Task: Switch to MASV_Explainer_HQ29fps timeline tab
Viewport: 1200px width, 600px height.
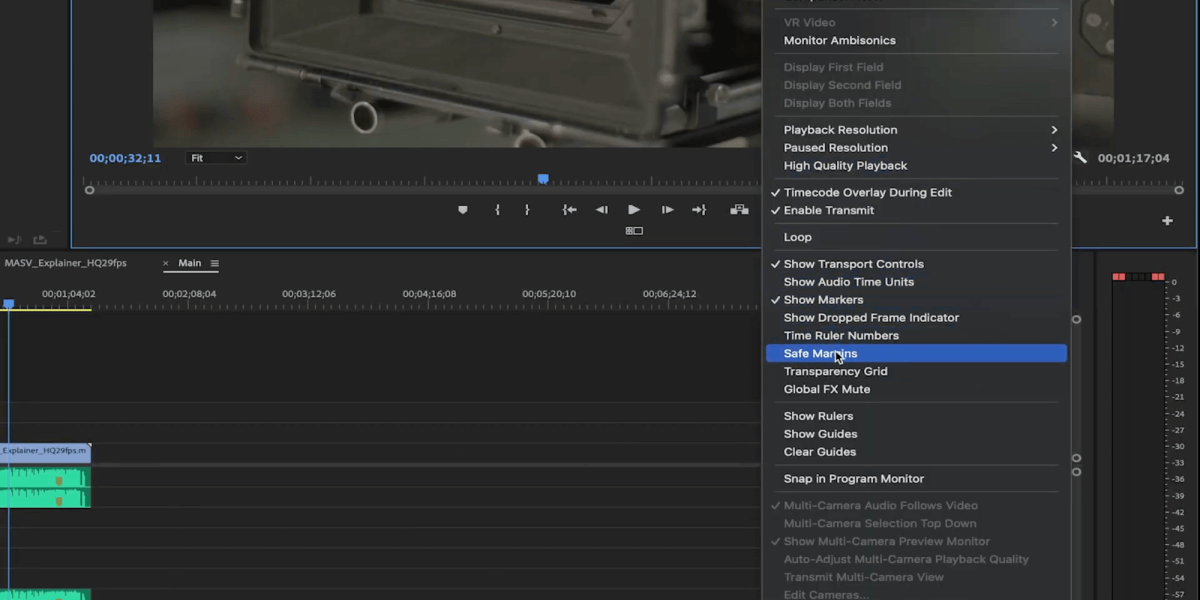Action: tap(66, 263)
